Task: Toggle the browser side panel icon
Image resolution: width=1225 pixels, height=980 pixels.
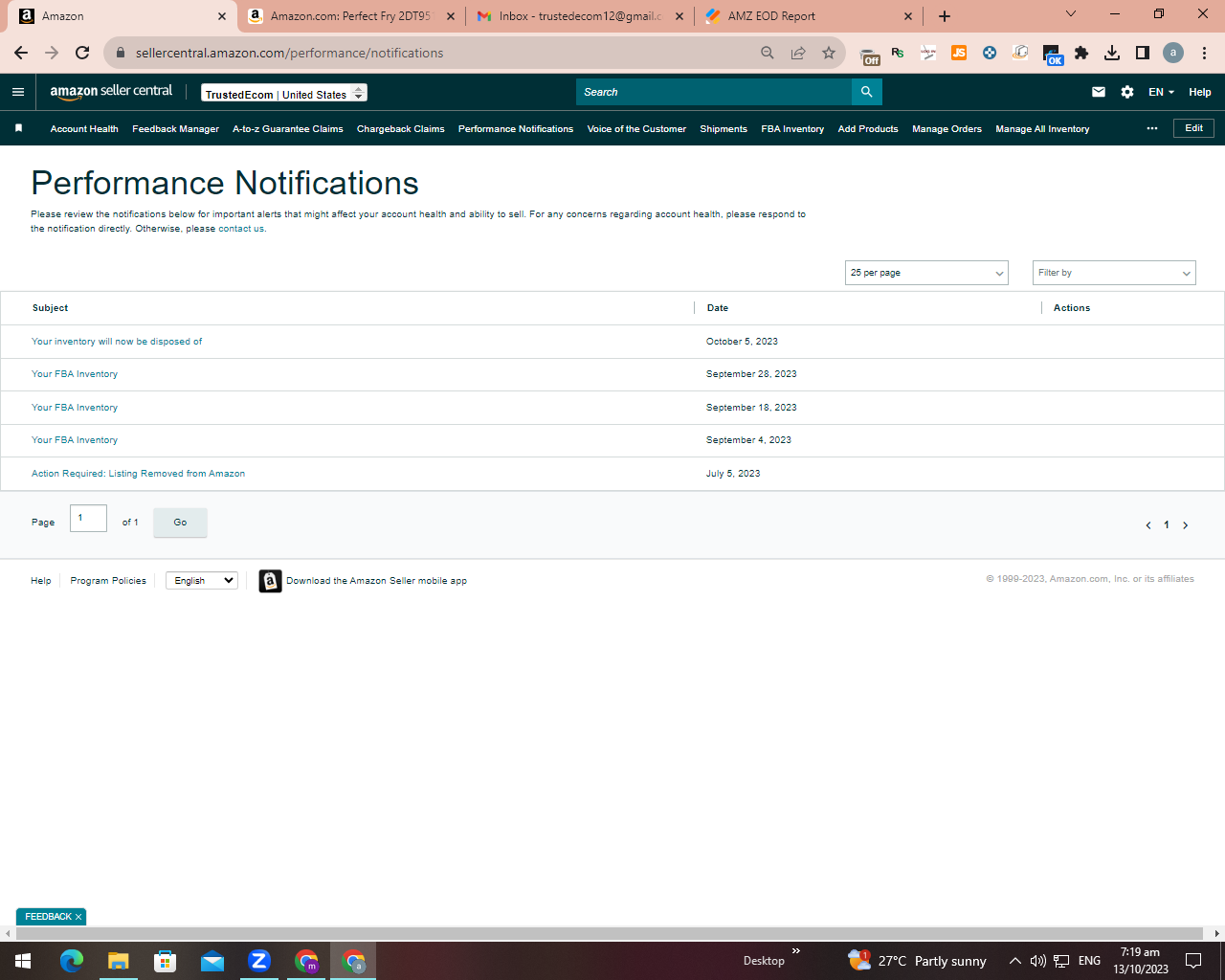Action: 1143,53
